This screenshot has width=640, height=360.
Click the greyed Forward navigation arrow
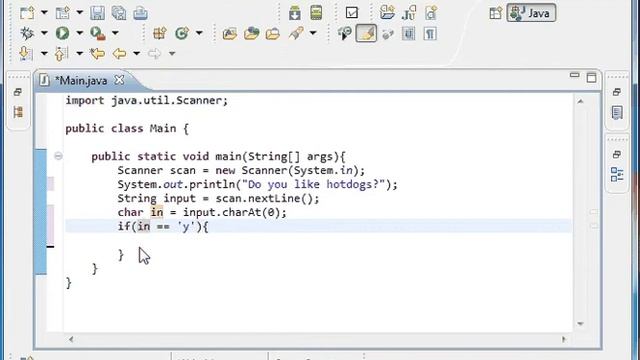[154, 53]
